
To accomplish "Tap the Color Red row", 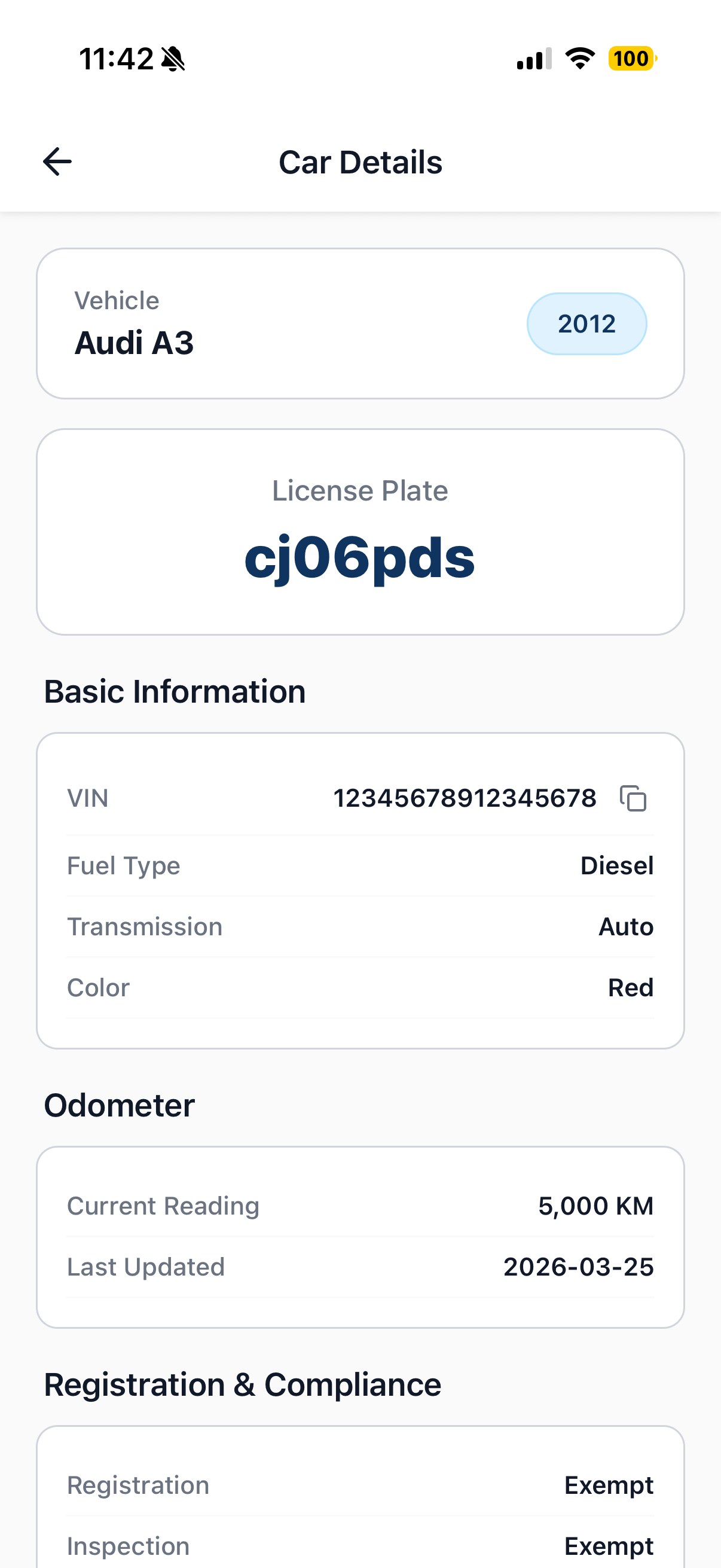I will pyautogui.click(x=360, y=987).
